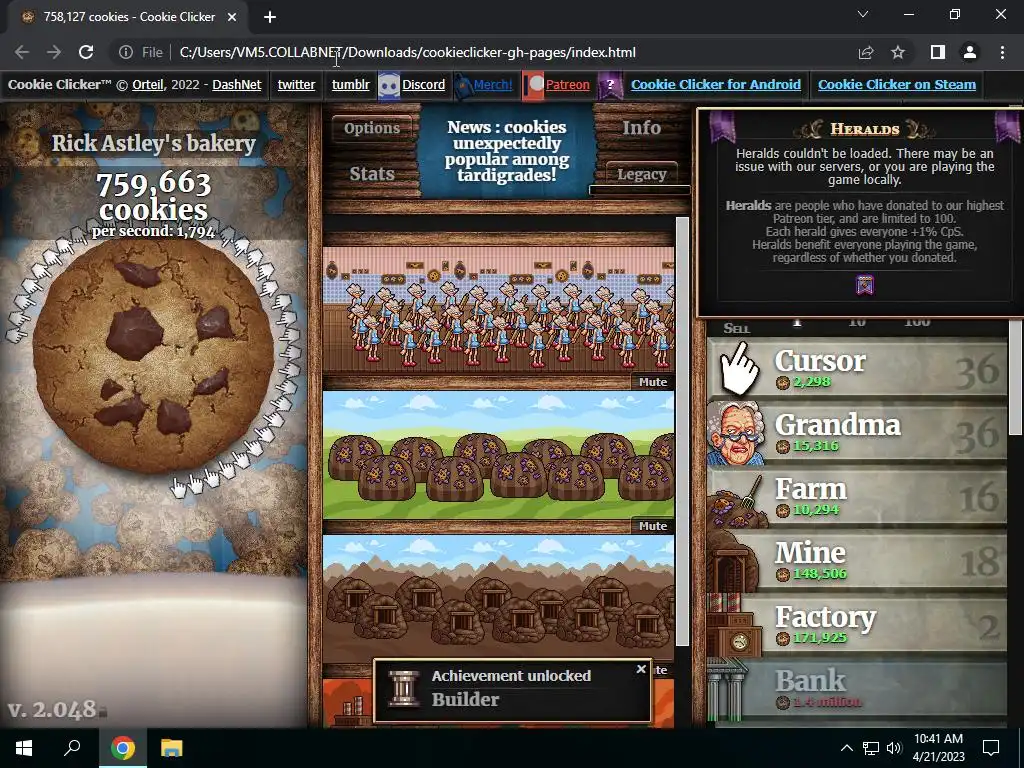Viewport: 1024px width, 768px height.
Task: Click the Mine building icon
Action: click(733, 562)
